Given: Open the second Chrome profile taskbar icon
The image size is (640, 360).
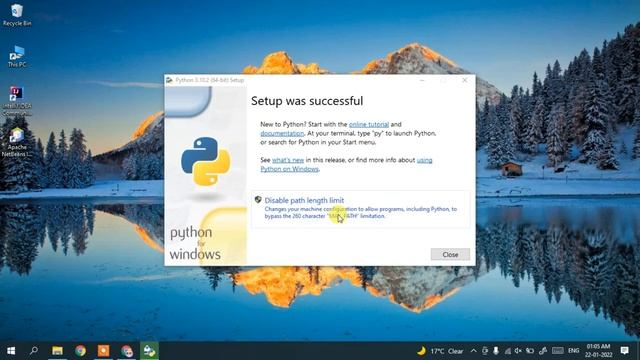Looking at the screenshot, I should (127, 351).
